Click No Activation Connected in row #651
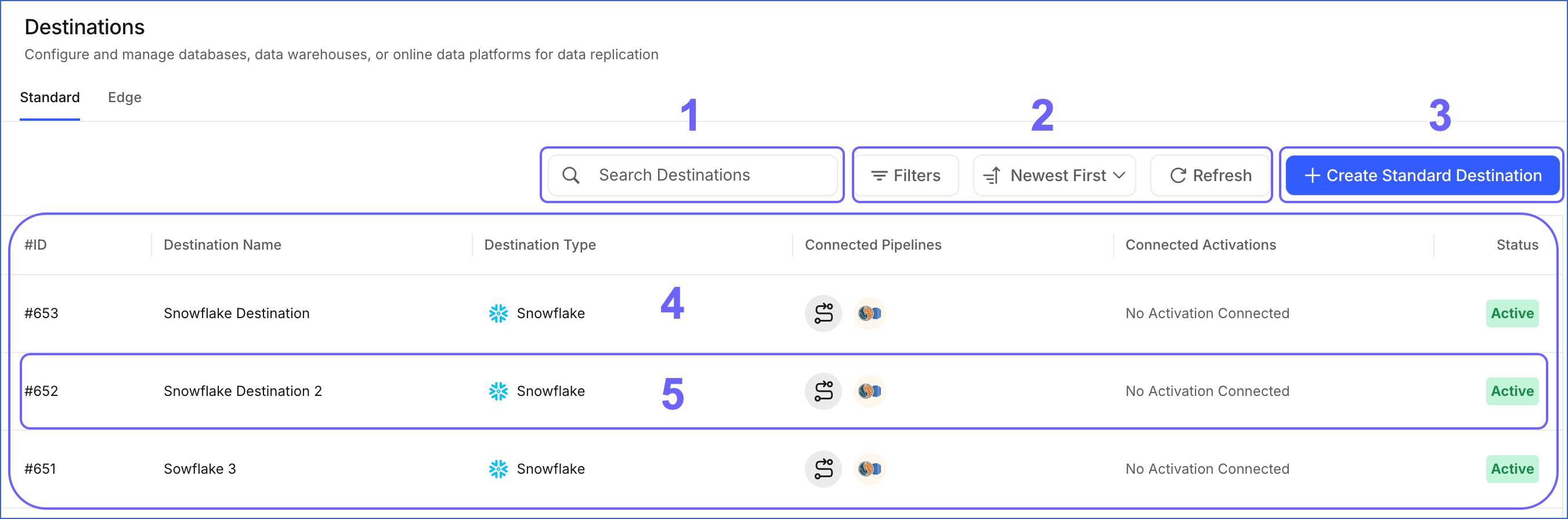This screenshot has width=1568, height=519. 1207,469
